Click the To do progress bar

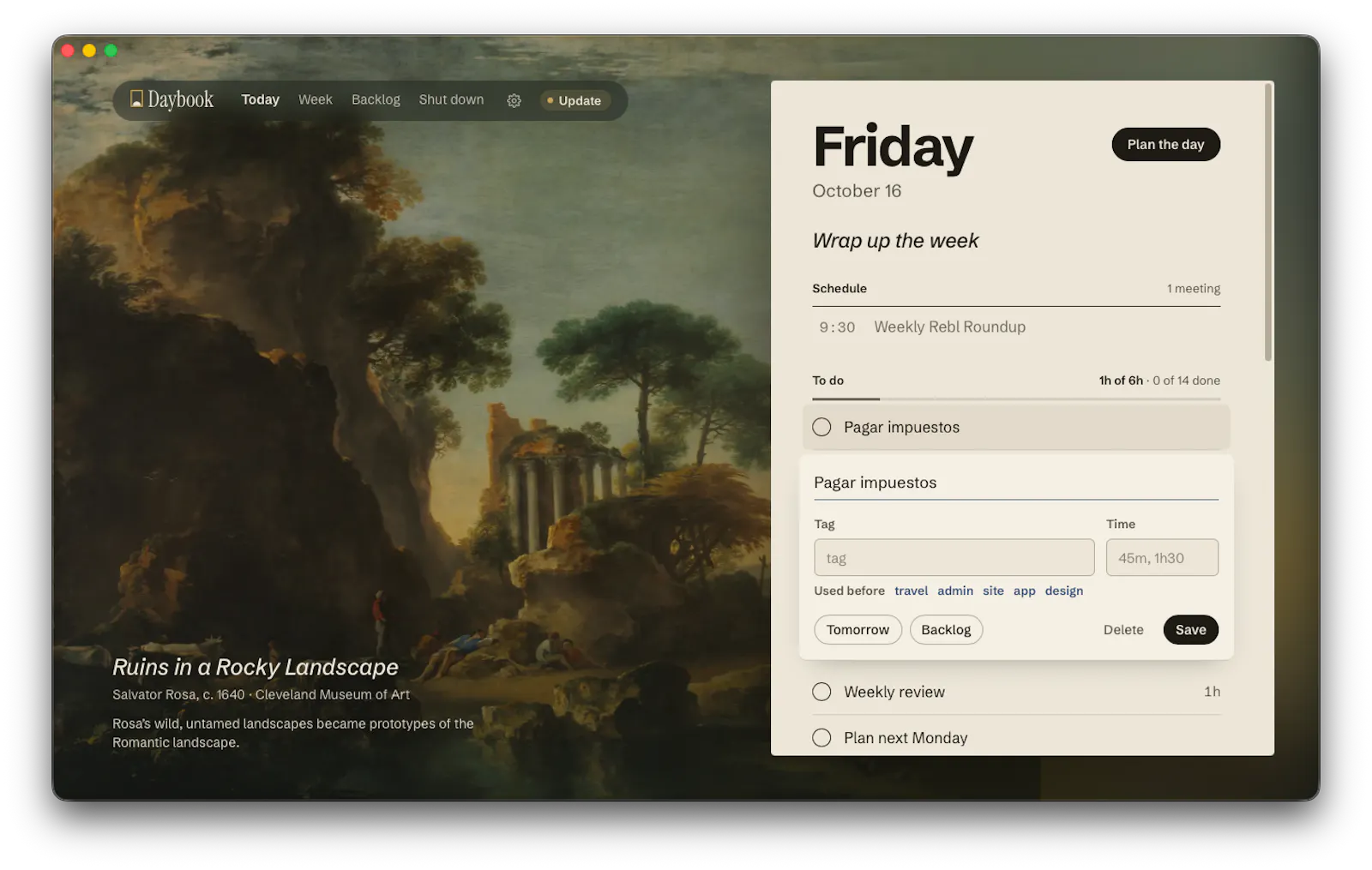(x=1016, y=399)
